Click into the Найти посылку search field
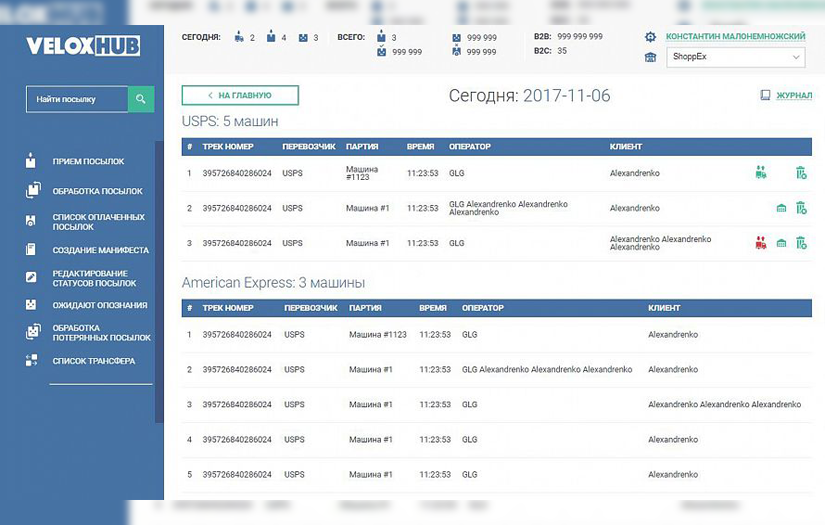This screenshot has width=825, height=525. pyautogui.click(x=77, y=99)
